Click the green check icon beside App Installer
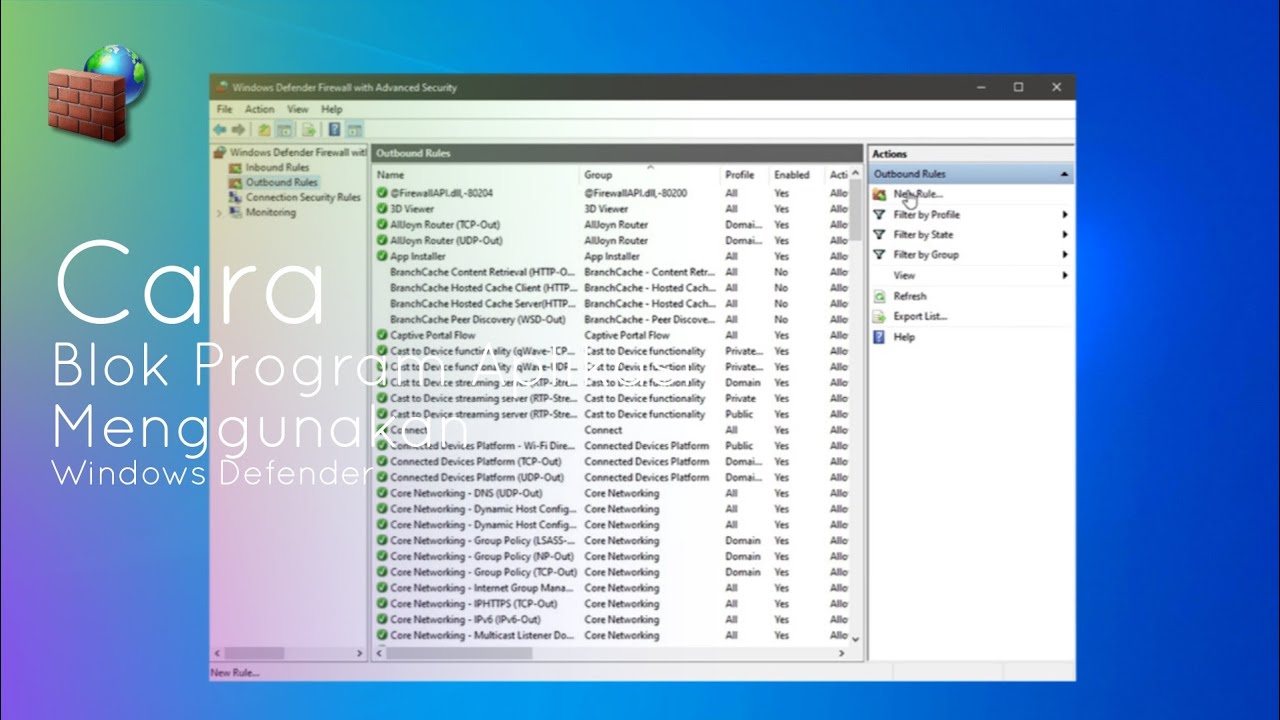 382,256
